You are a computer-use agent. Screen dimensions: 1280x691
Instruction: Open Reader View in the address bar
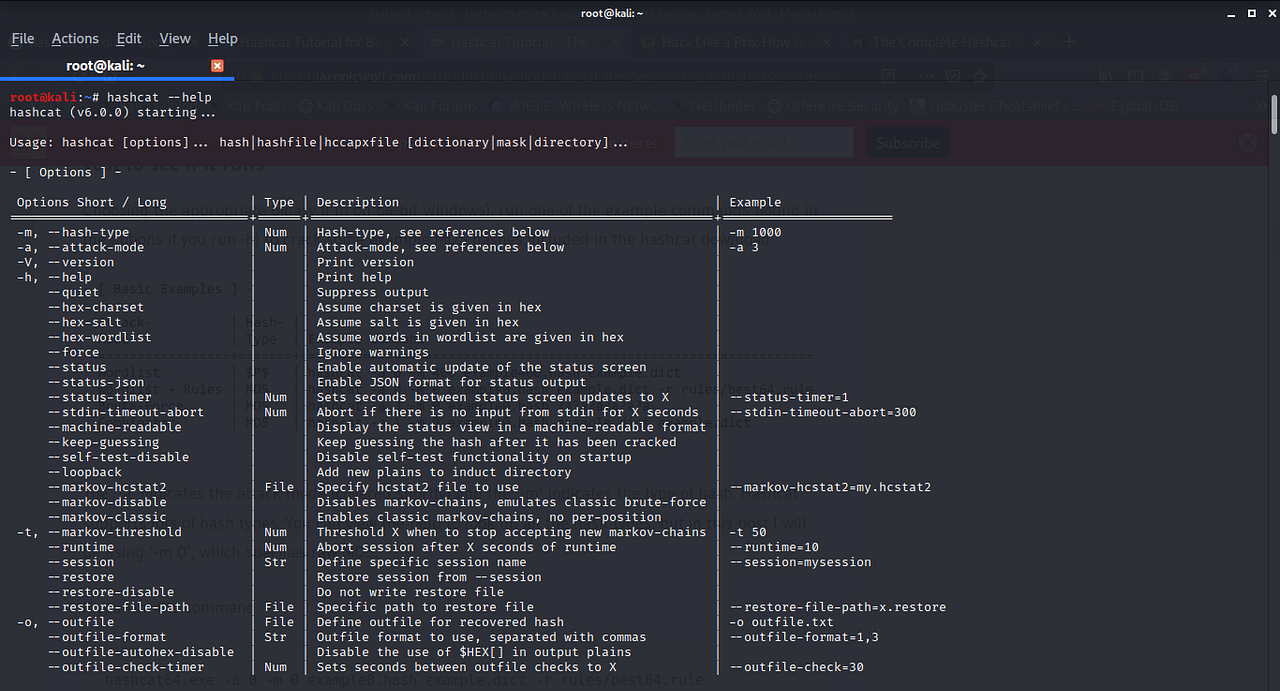coord(889,75)
